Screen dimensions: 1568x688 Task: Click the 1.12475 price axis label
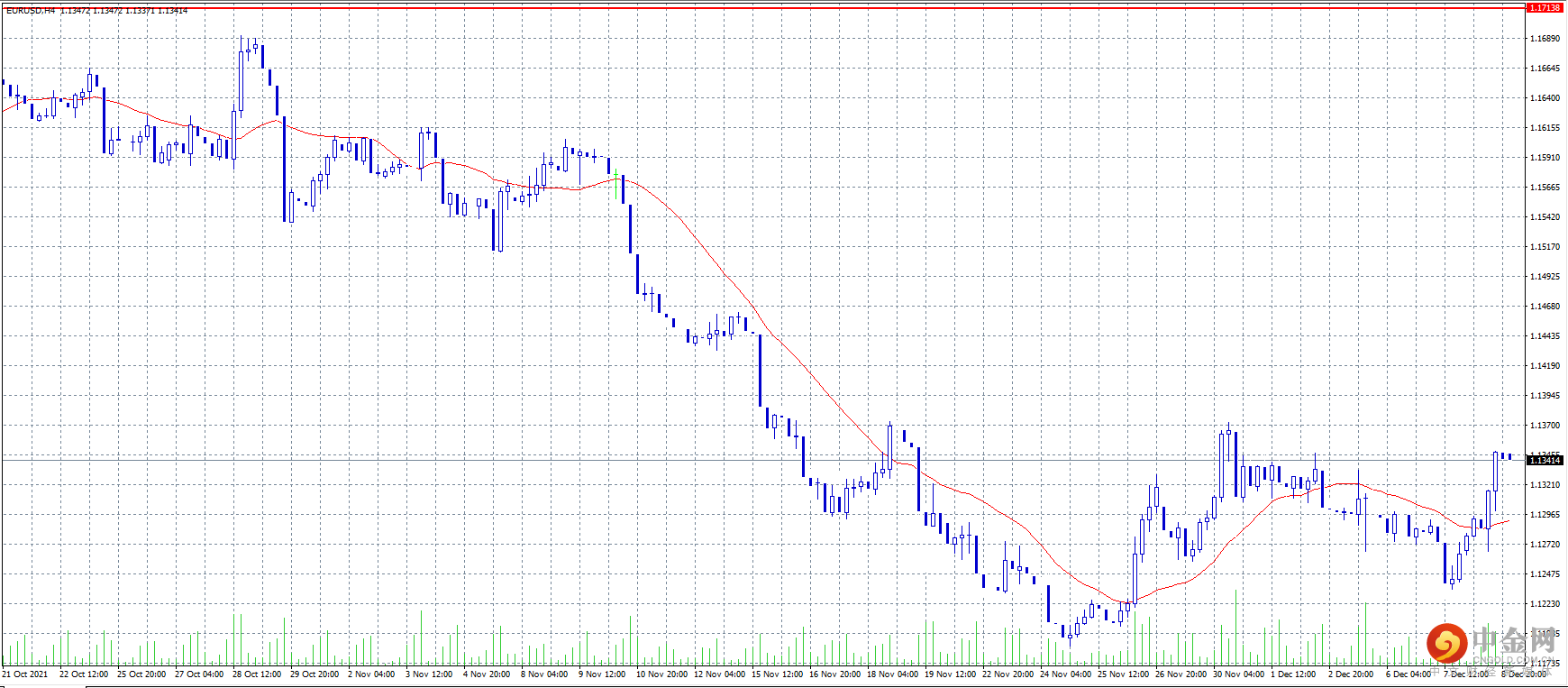click(1545, 574)
